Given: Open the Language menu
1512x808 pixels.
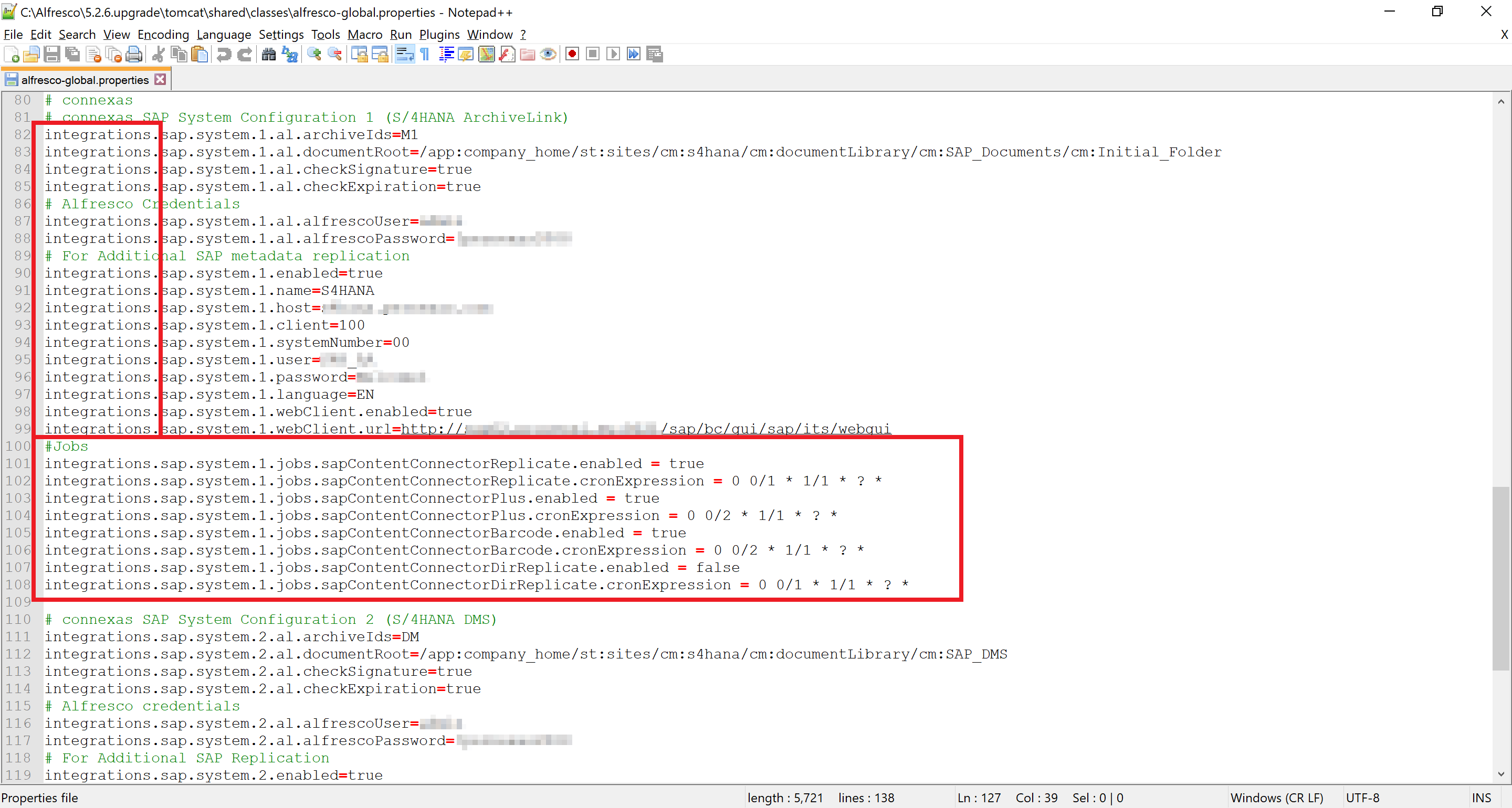Looking at the screenshot, I should (x=224, y=35).
